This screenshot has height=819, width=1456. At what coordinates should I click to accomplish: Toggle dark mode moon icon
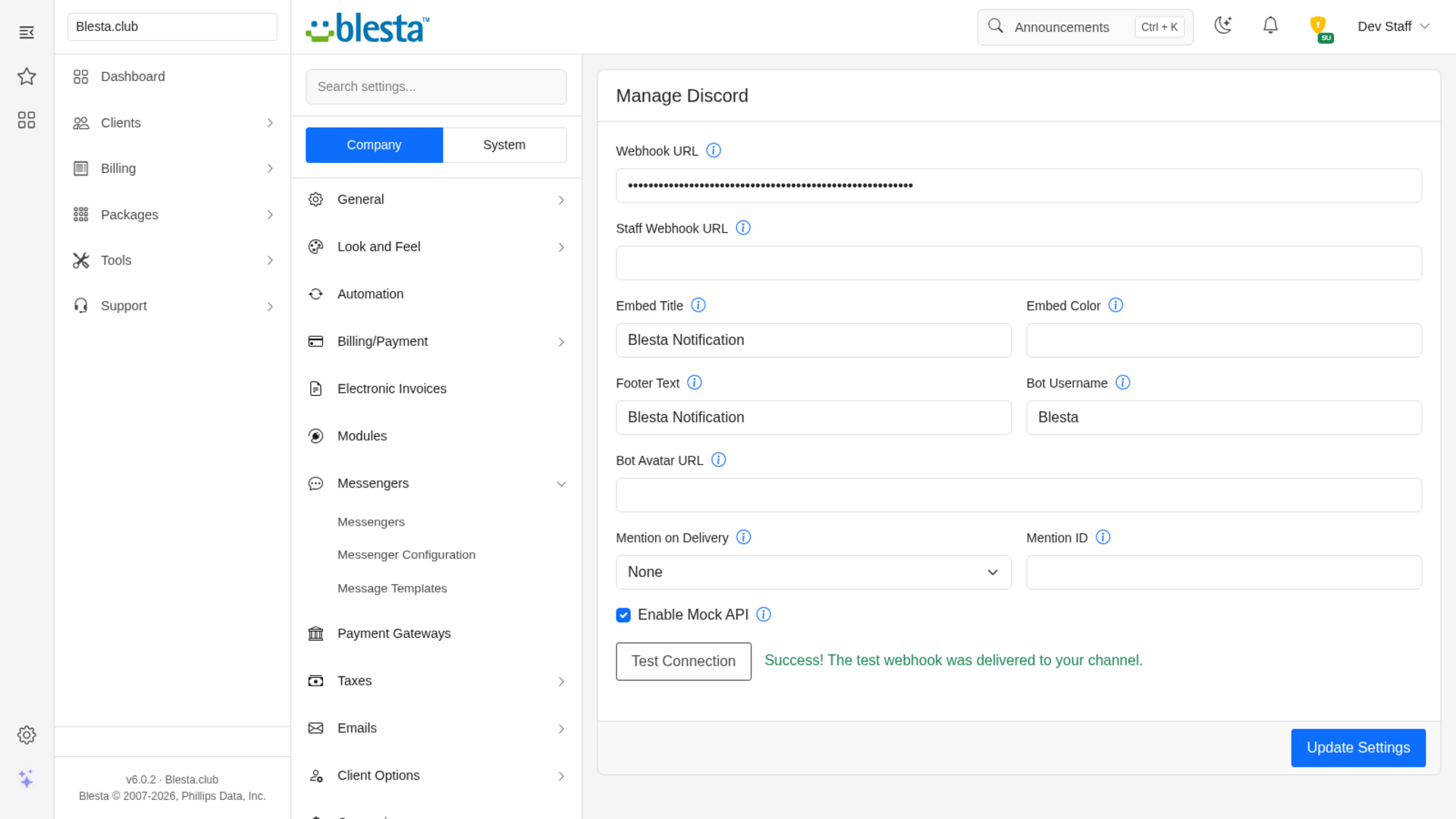click(1223, 25)
